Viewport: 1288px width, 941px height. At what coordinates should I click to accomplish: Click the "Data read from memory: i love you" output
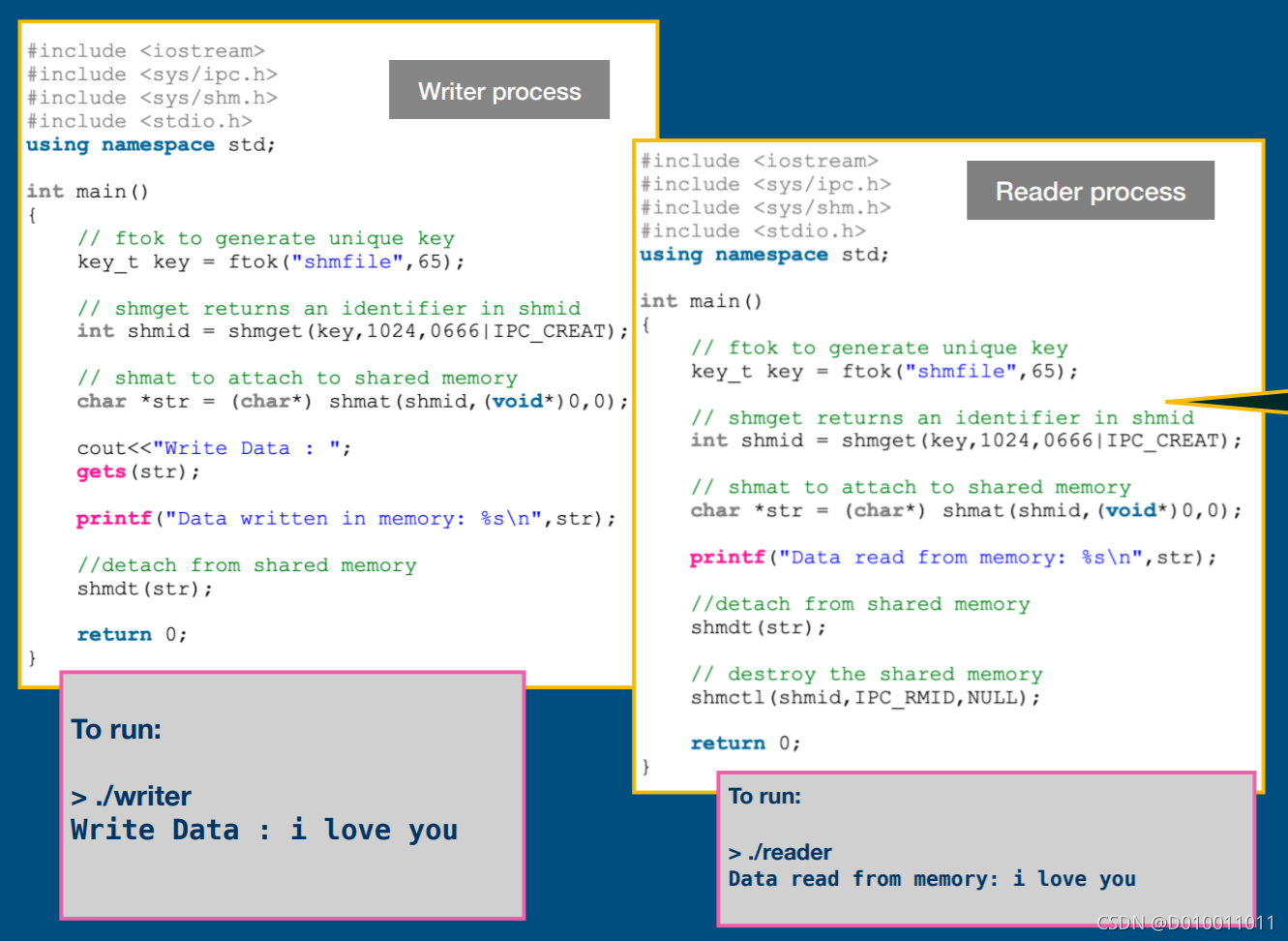(x=933, y=878)
